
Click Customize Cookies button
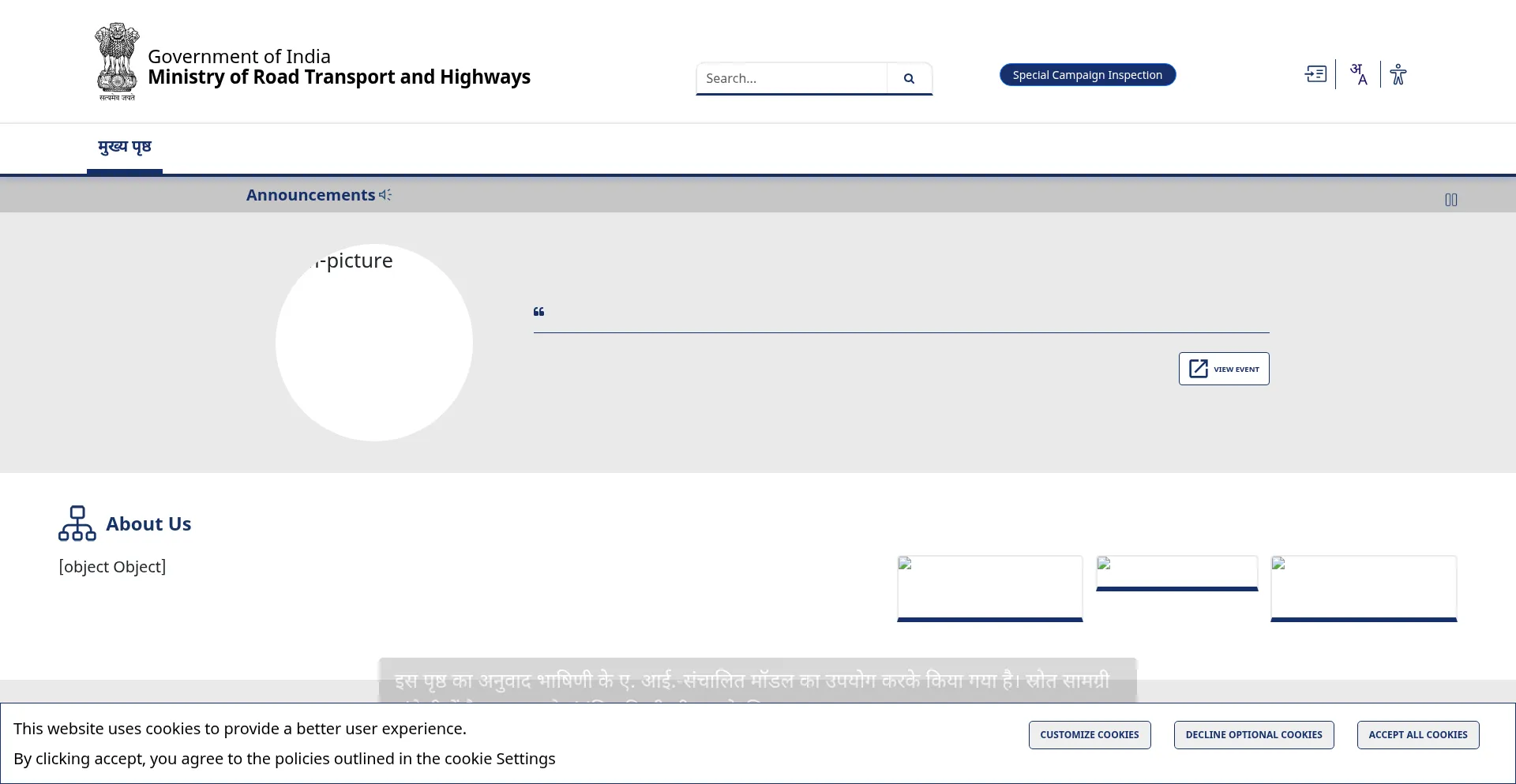point(1090,734)
